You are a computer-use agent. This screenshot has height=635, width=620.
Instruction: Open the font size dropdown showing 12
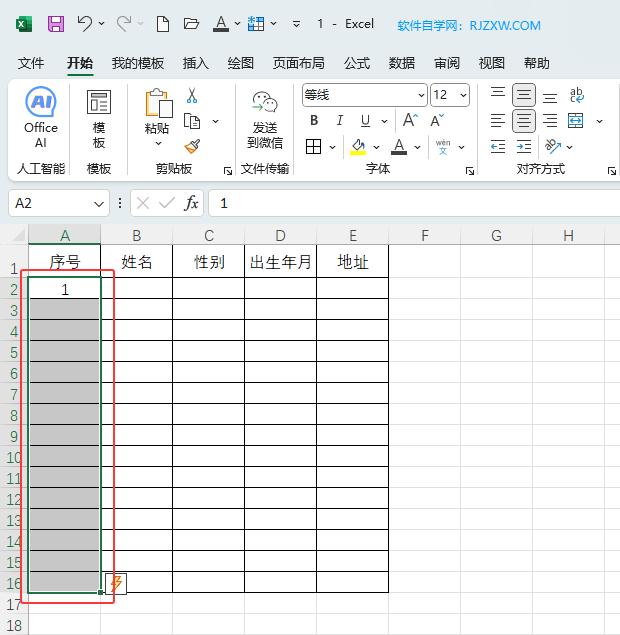point(463,96)
